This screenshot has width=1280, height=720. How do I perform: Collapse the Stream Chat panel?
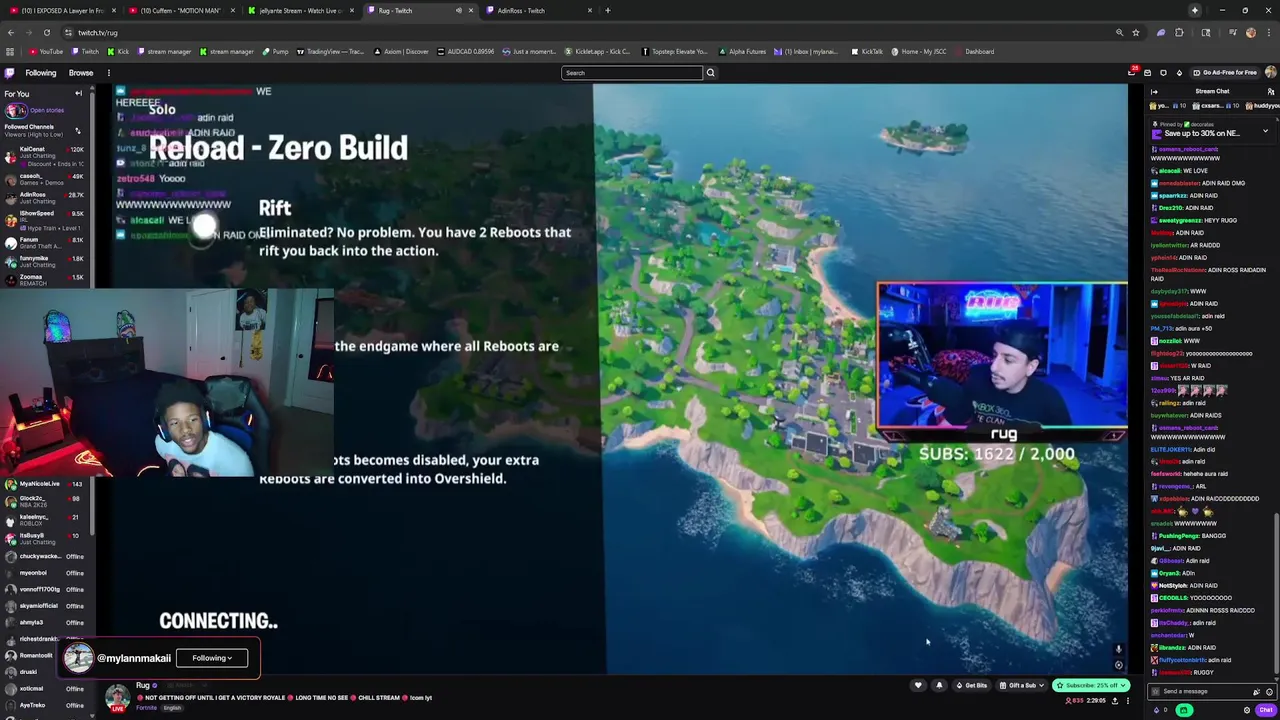(1154, 91)
